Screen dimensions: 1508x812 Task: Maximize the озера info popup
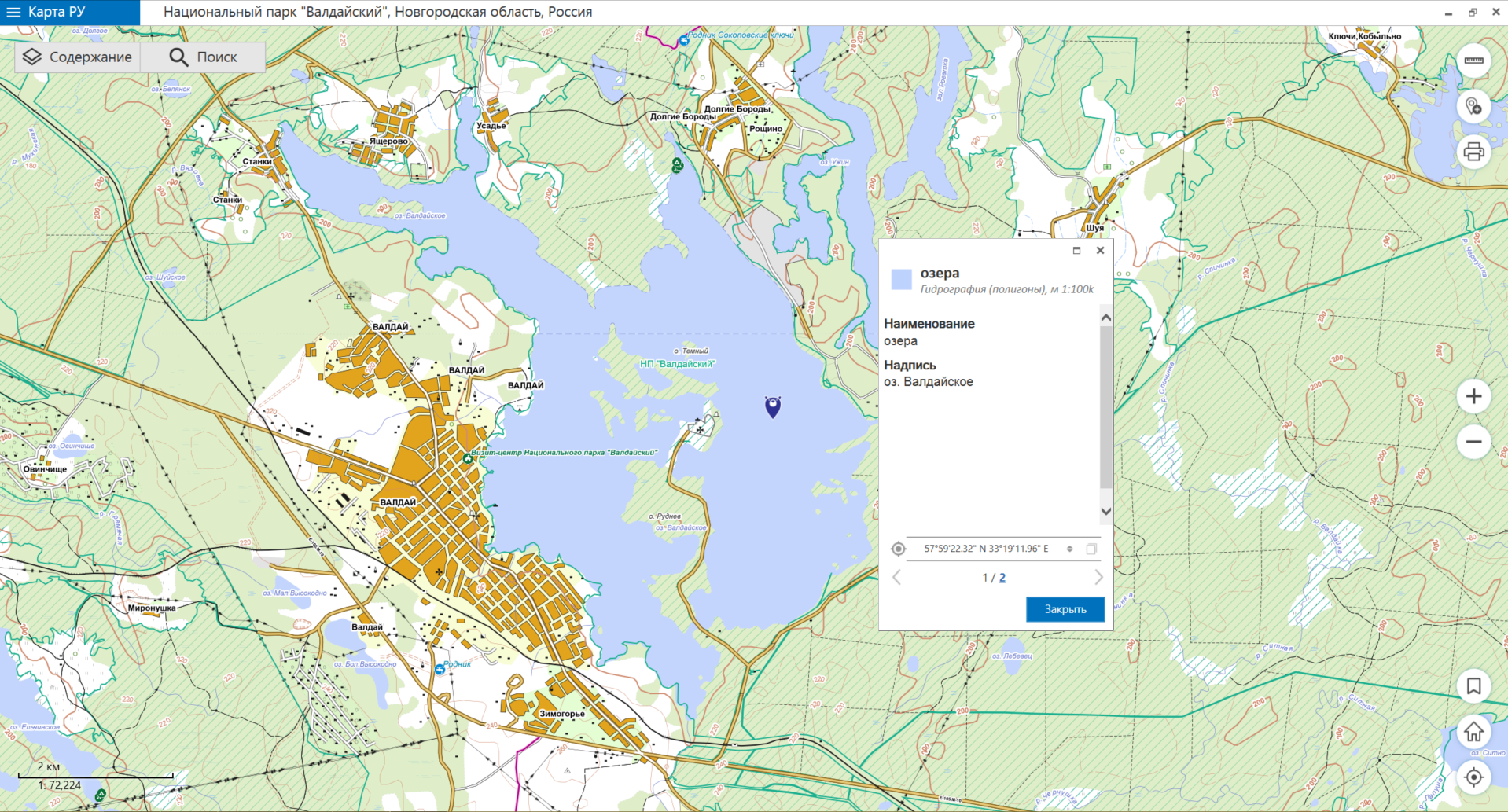click(x=1076, y=251)
